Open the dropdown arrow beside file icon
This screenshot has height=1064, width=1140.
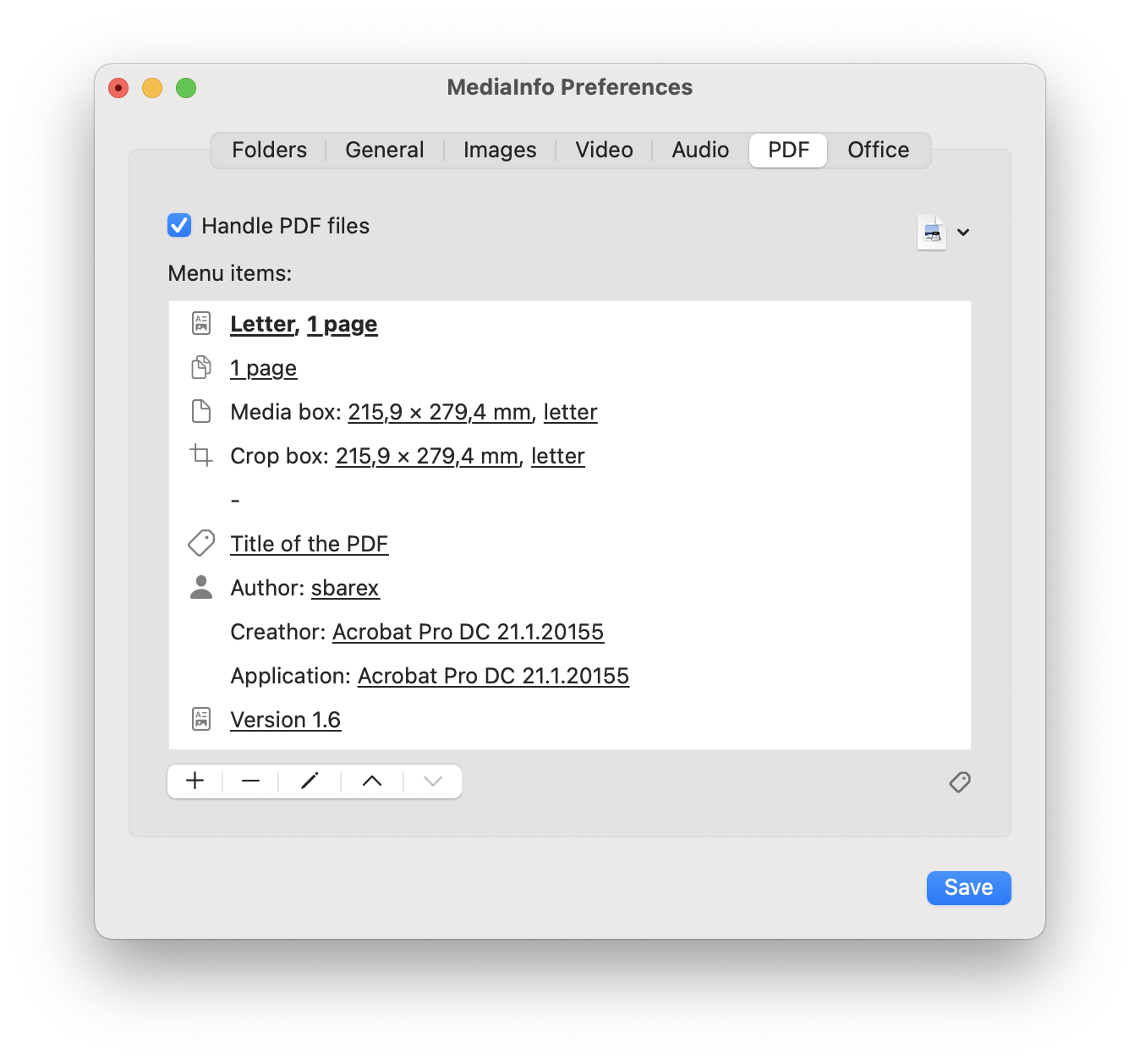click(963, 232)
